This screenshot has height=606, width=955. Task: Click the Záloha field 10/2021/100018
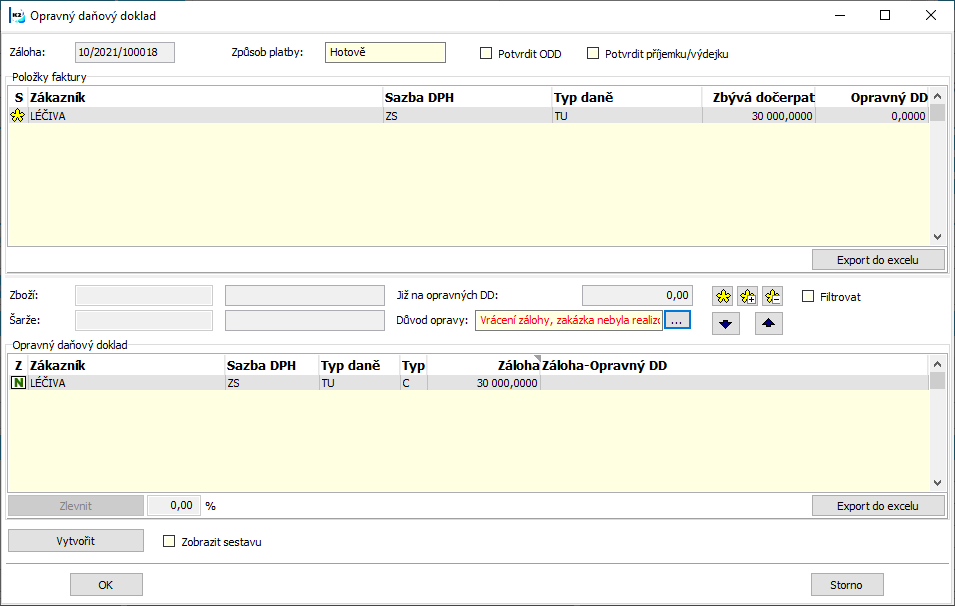coord(125,52)
